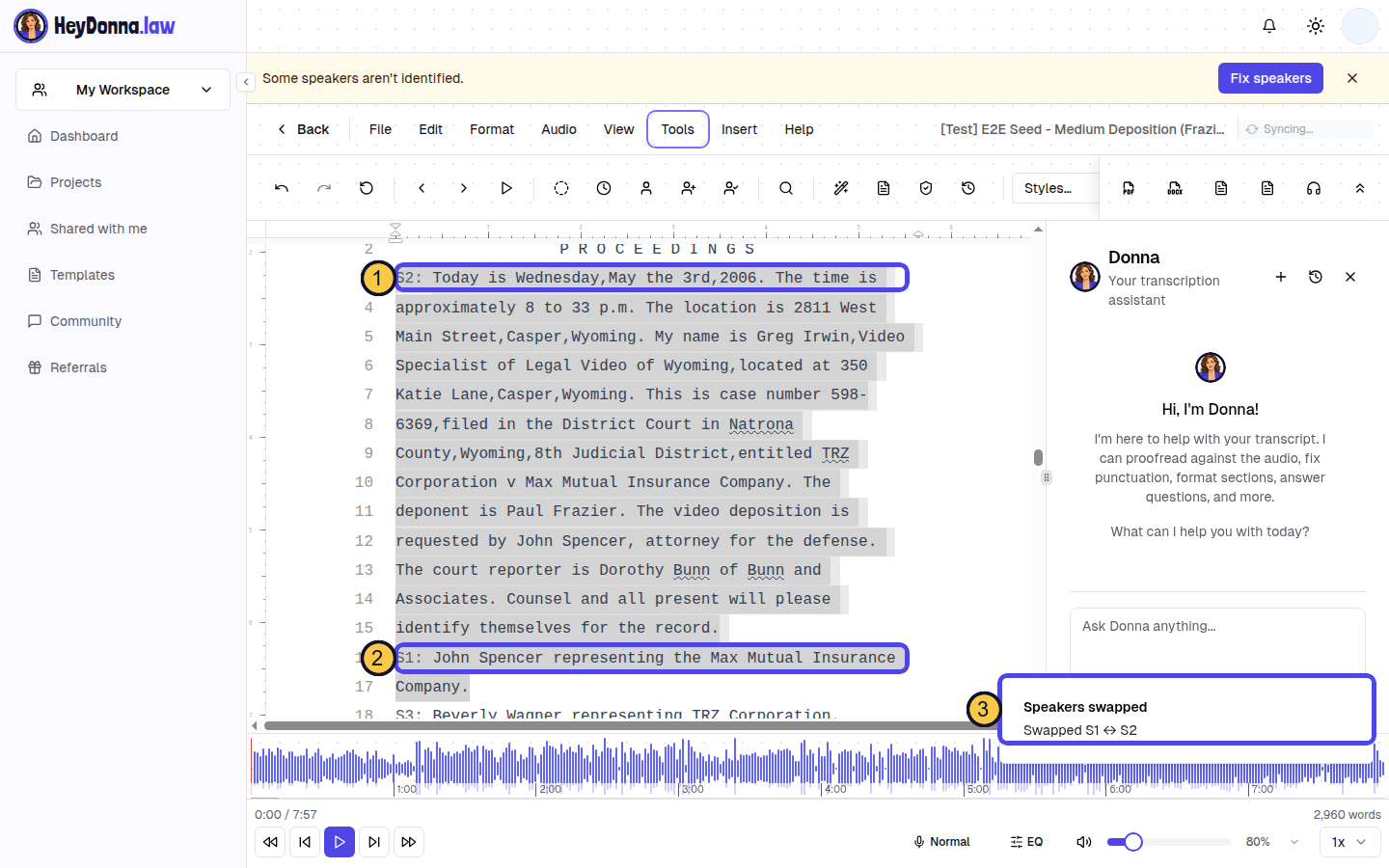
Task: Click the Fix speakers button
Action: click(x=1270, y=78)
